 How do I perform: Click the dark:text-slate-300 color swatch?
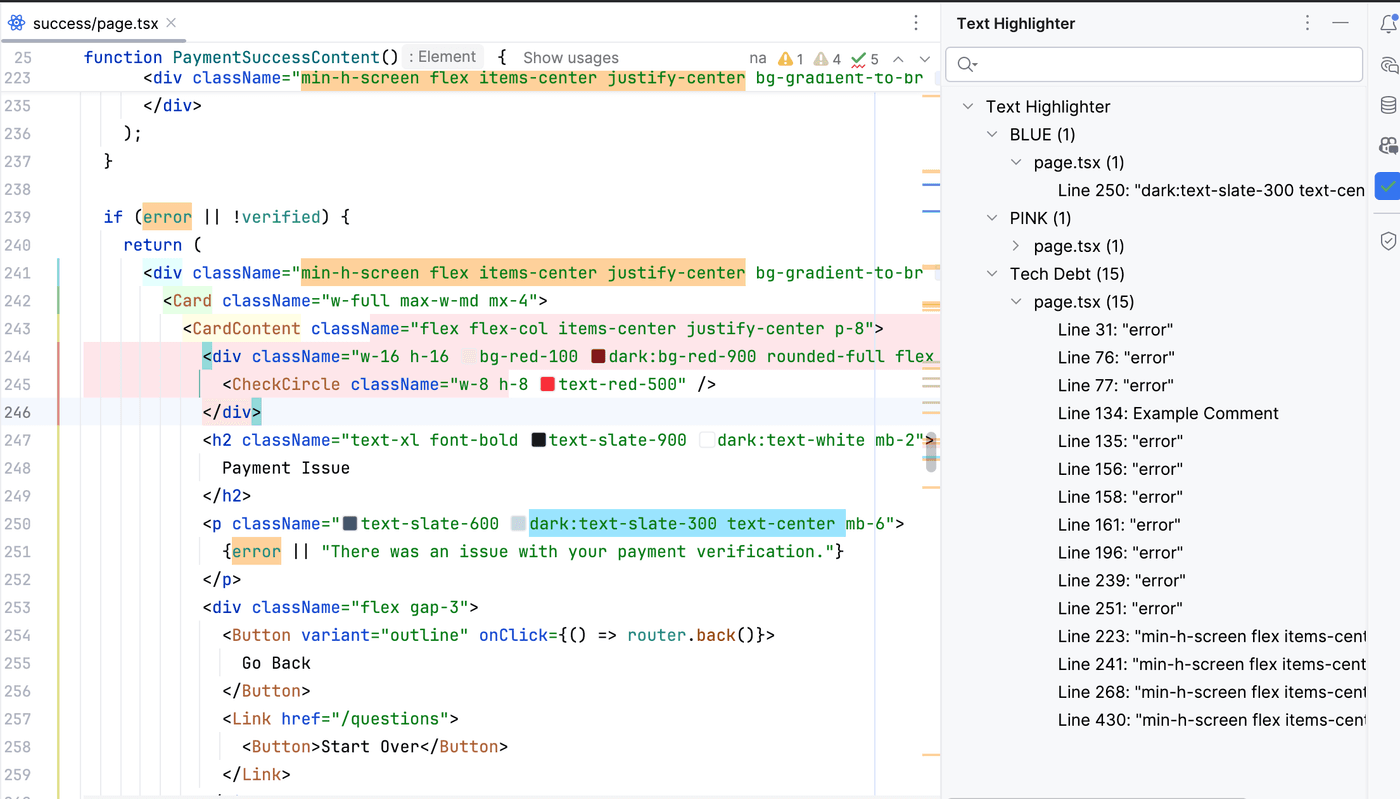tap(518, 524)
